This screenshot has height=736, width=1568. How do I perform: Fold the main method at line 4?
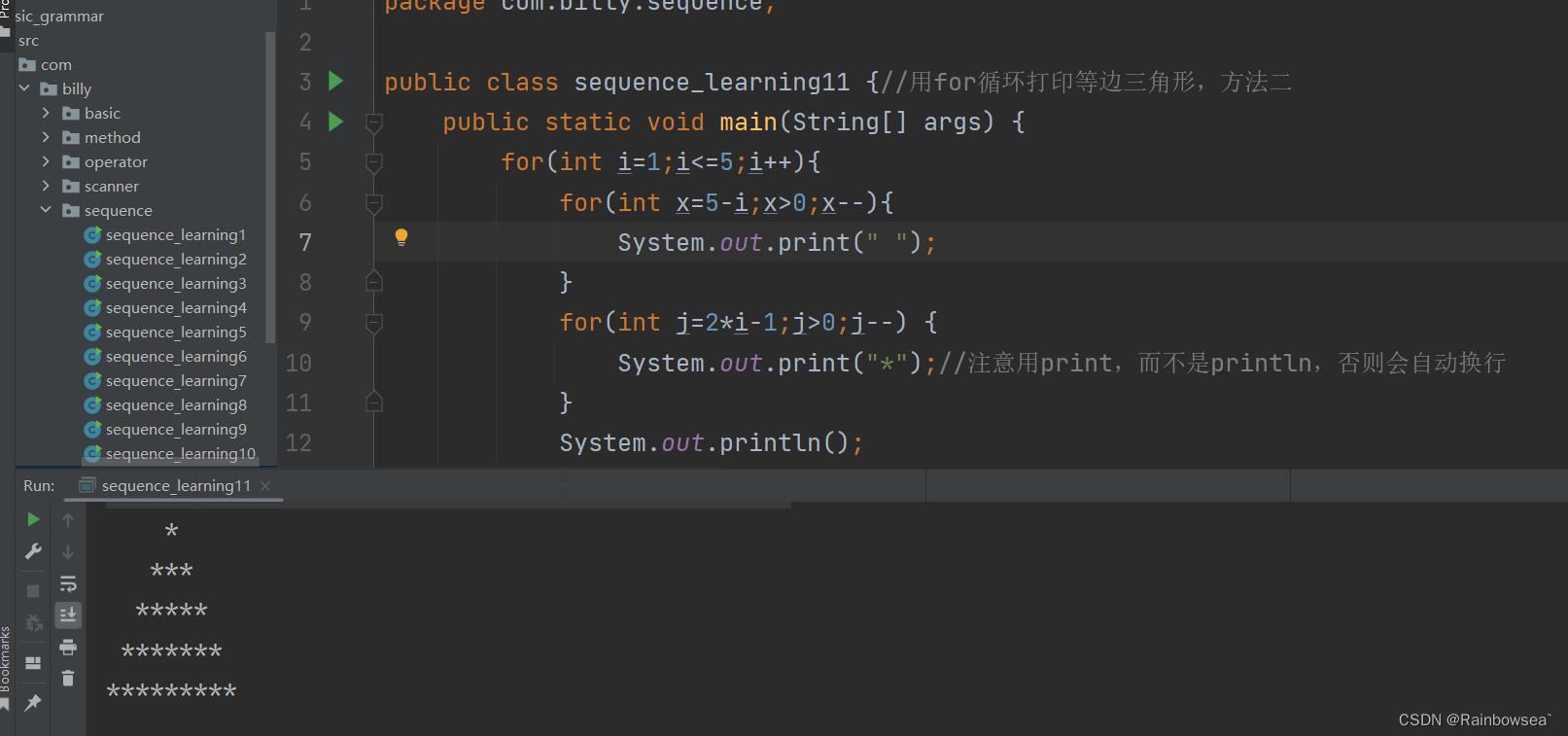click(374, 123)
